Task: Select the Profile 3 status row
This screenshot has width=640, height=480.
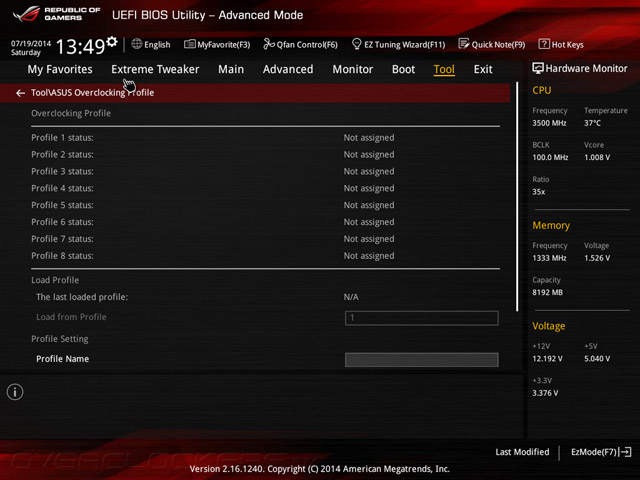Action: pos(265,171)
